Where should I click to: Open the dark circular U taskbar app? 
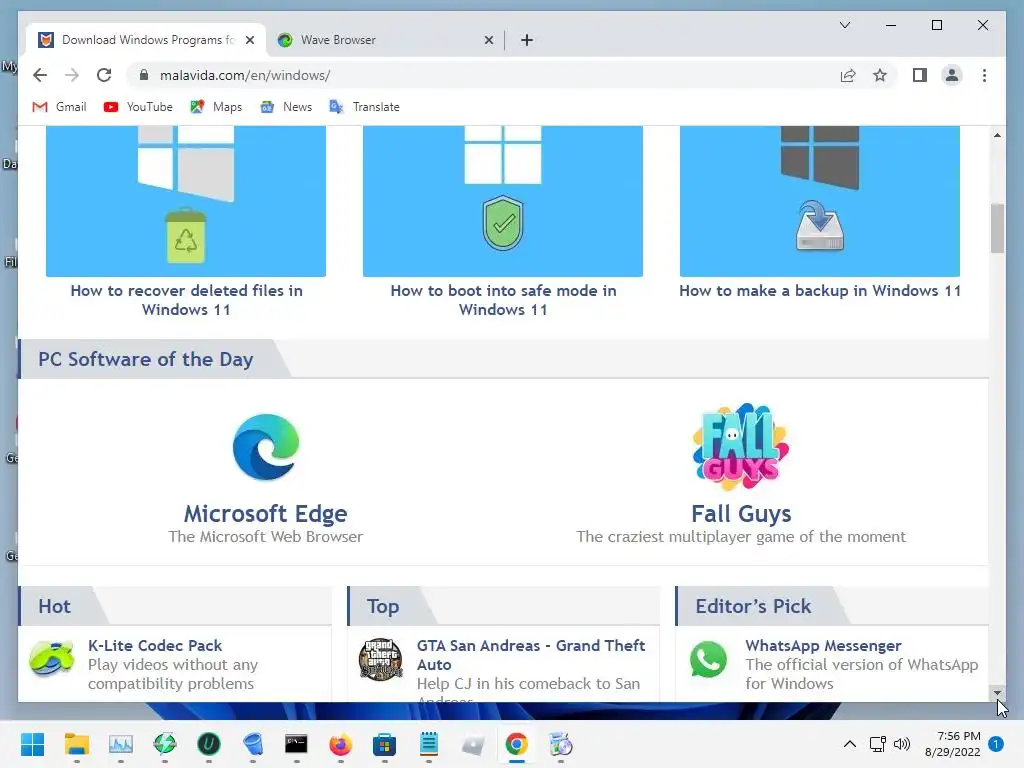209,744
